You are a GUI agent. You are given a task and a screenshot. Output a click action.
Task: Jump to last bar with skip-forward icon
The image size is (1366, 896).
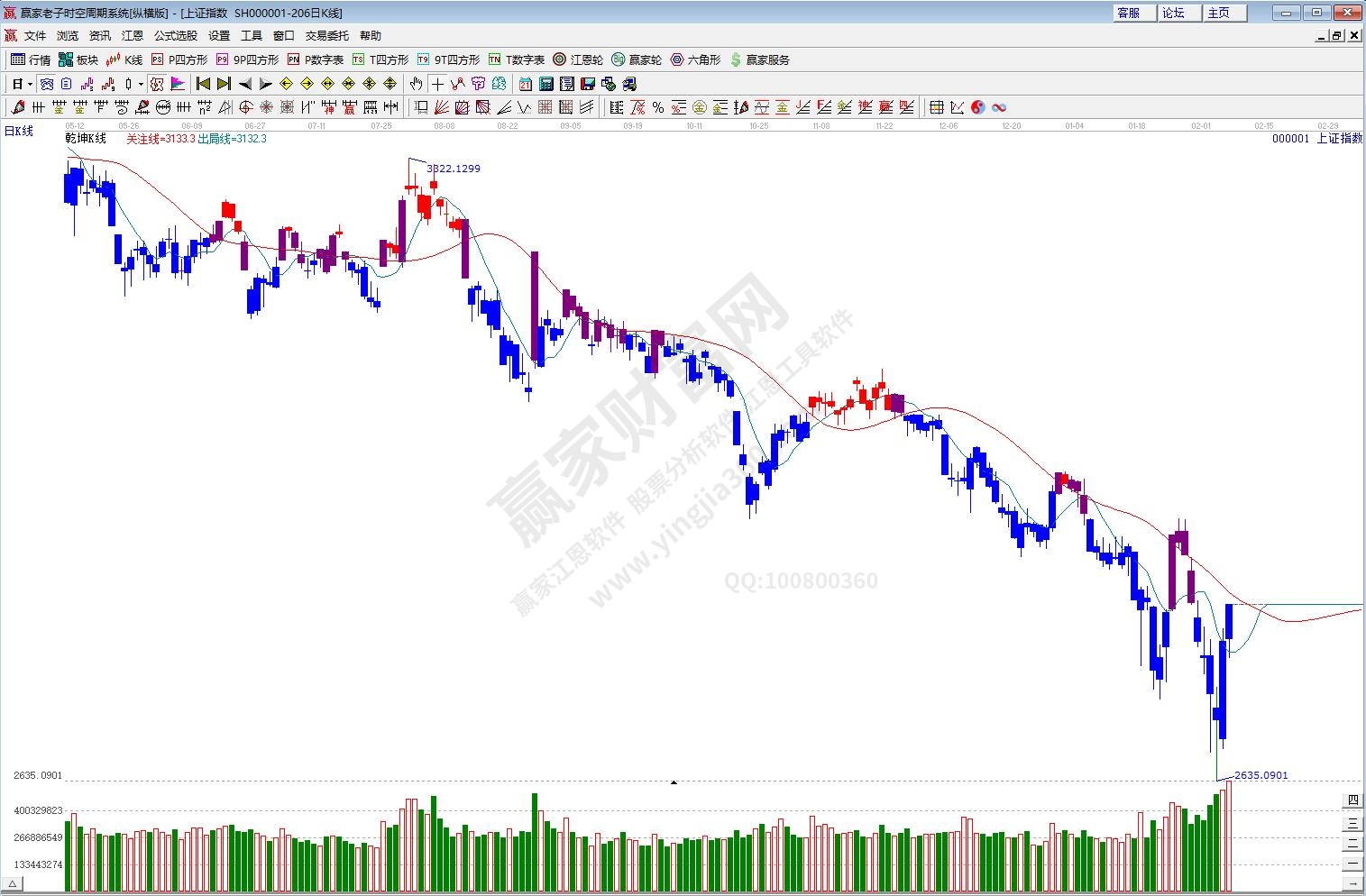click(224, 84)
